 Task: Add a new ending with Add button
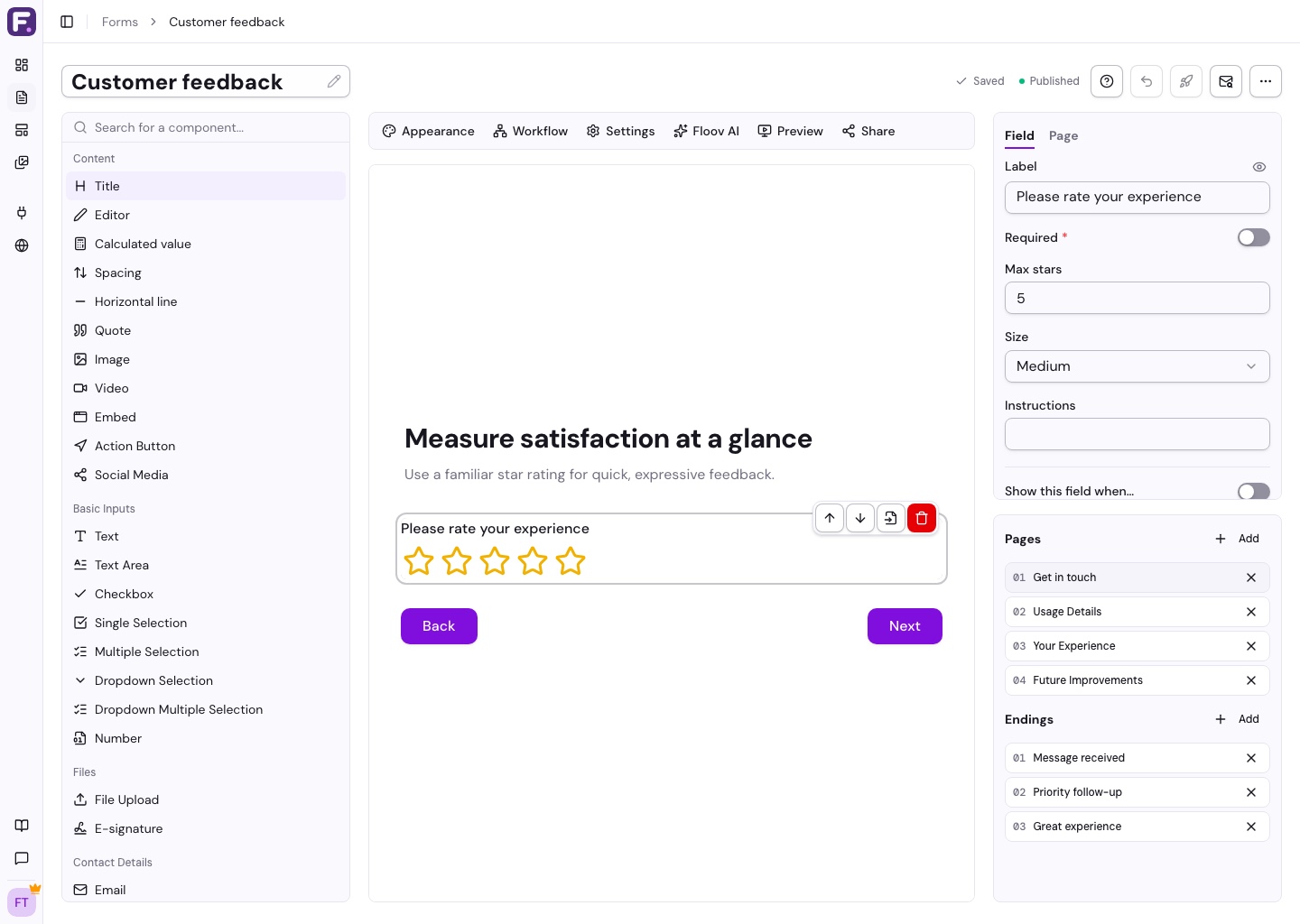(x=1237, y=719)
